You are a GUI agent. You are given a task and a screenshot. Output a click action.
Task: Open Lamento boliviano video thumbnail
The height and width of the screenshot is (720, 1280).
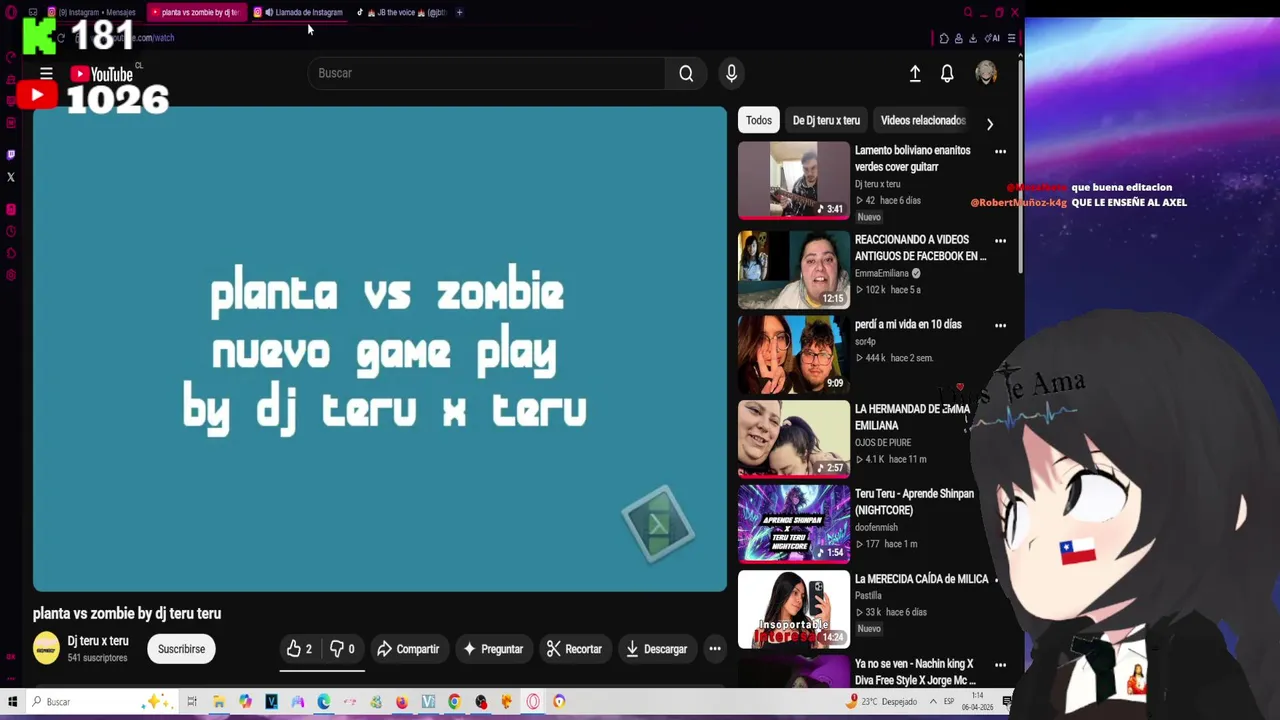pyautogui.click(x=794, y=180)
